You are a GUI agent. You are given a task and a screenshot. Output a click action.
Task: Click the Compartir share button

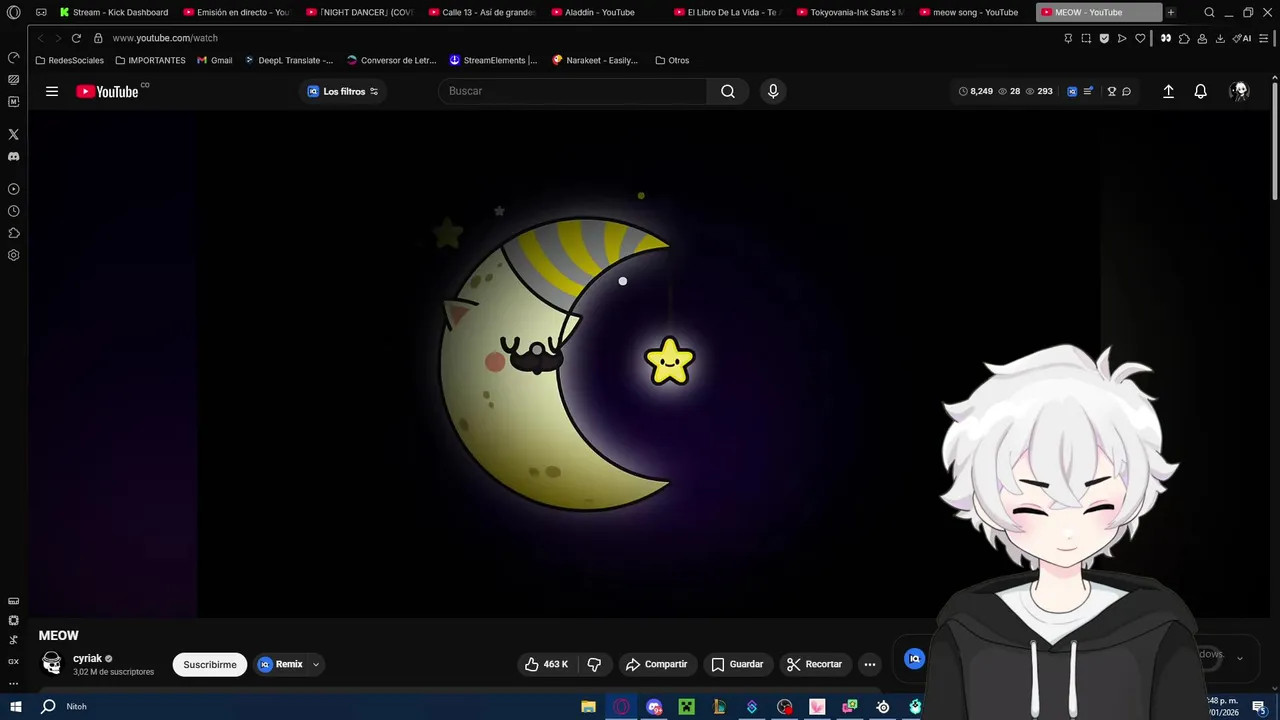tap(657, 664)
